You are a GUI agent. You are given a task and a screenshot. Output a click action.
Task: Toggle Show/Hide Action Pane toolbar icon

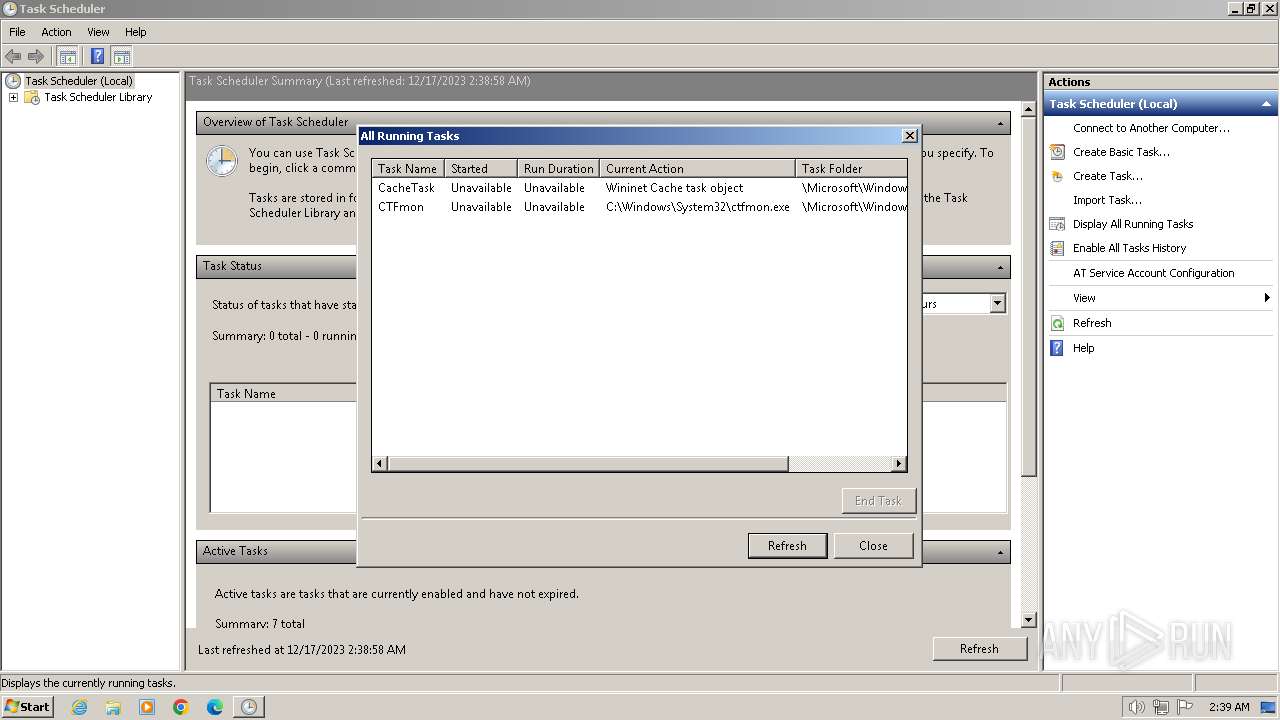coord(122,56)
